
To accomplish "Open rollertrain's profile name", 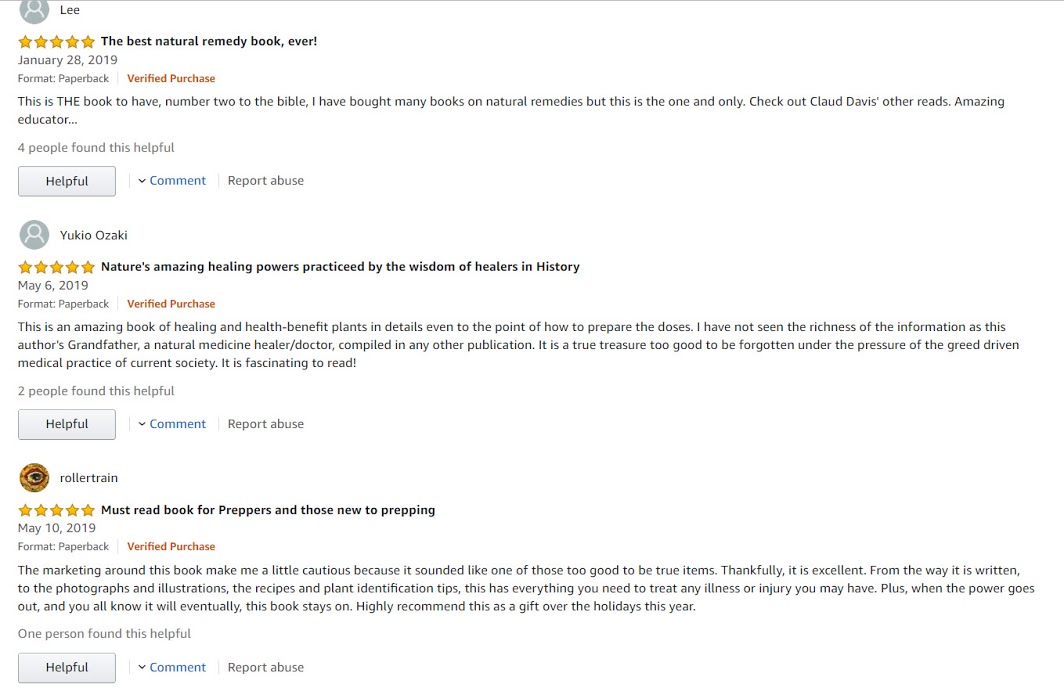I will coord(89,478).
